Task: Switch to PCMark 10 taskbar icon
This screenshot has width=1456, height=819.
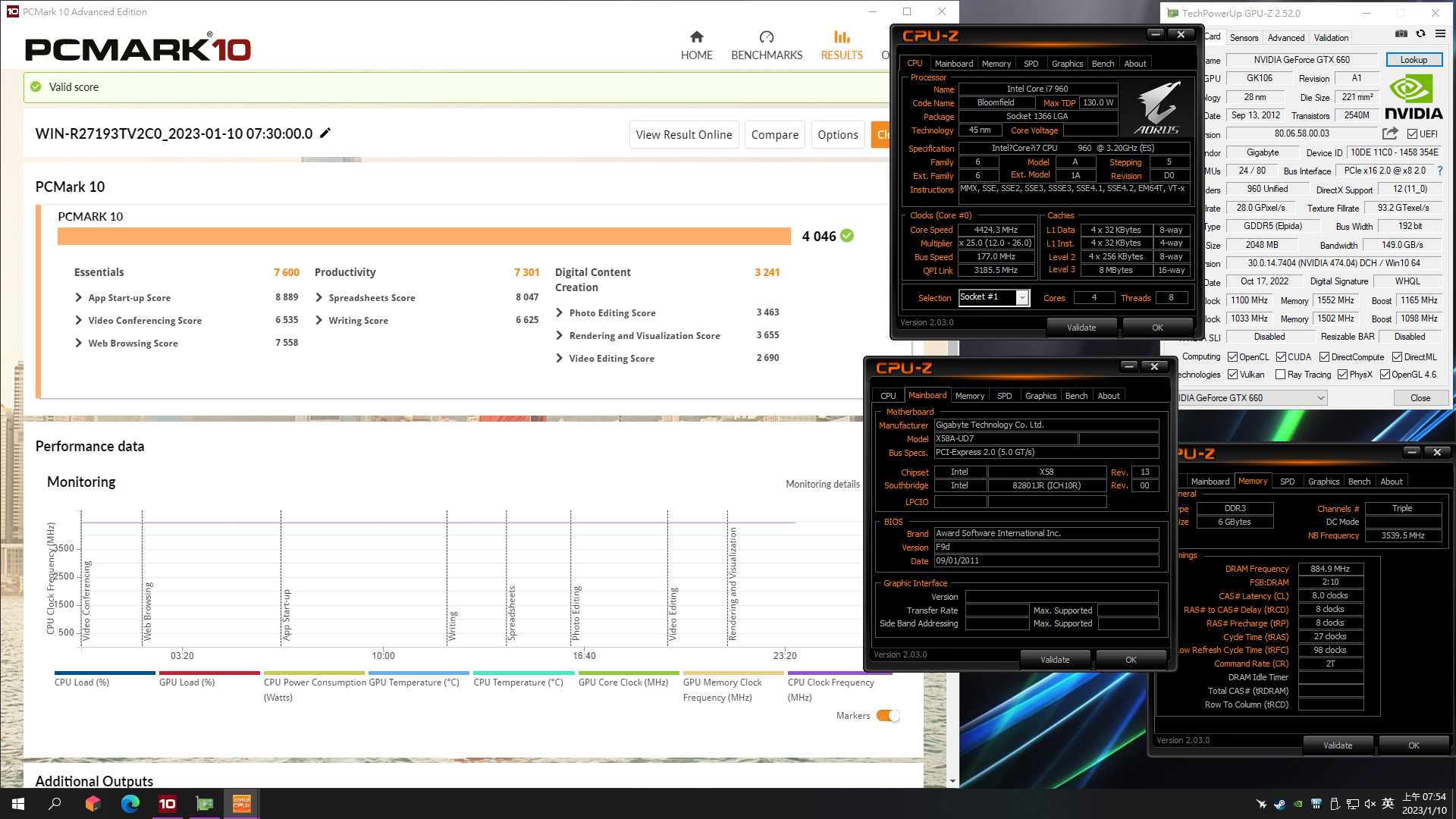Action: click(x=168, y=804)
